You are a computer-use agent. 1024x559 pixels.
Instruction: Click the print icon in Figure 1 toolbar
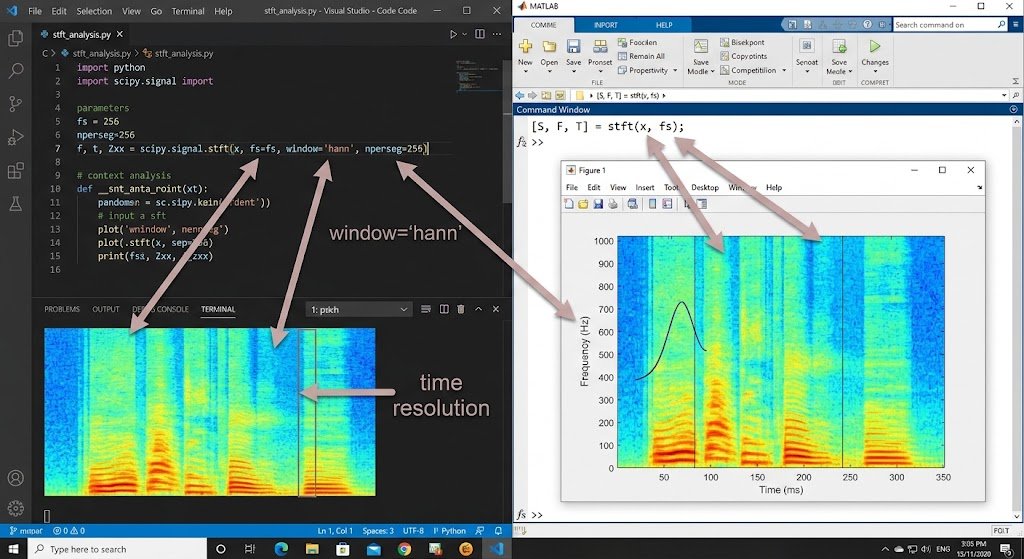pos(613,204)
